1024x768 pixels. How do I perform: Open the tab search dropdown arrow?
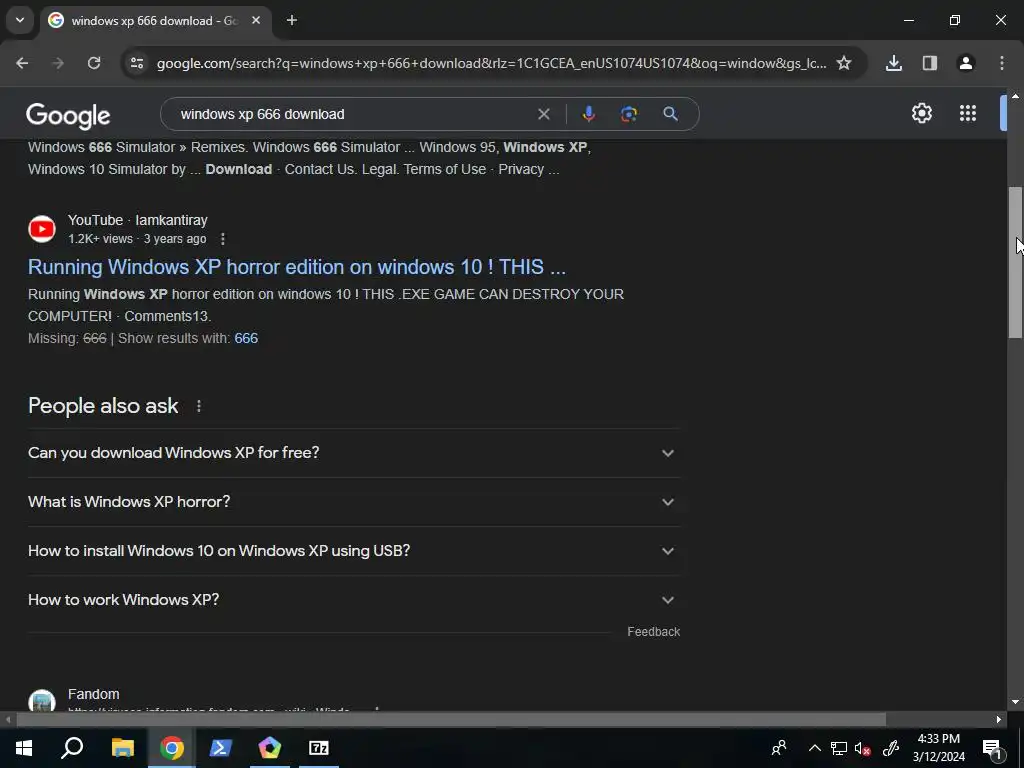[20, 20]
